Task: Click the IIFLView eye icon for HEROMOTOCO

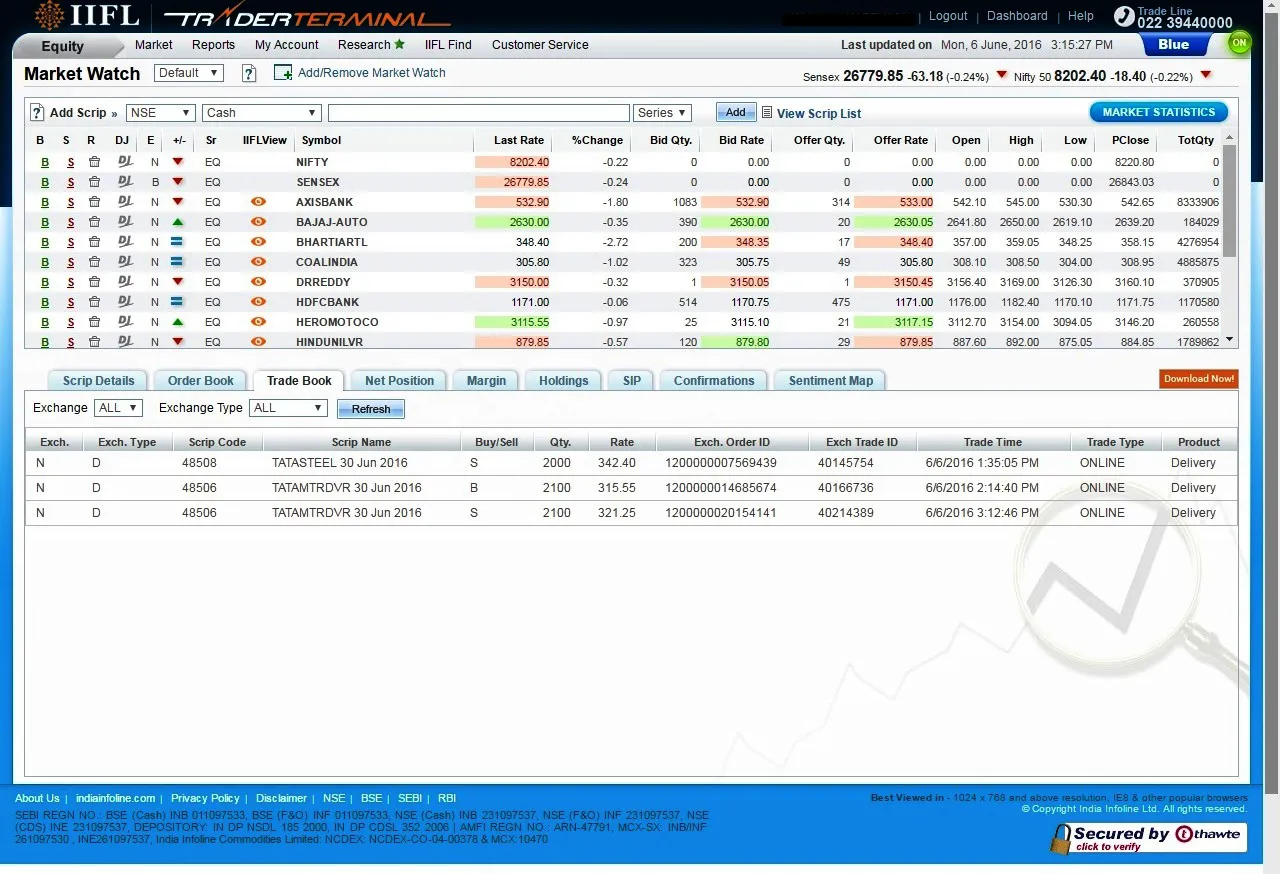Action: point(258,322)
